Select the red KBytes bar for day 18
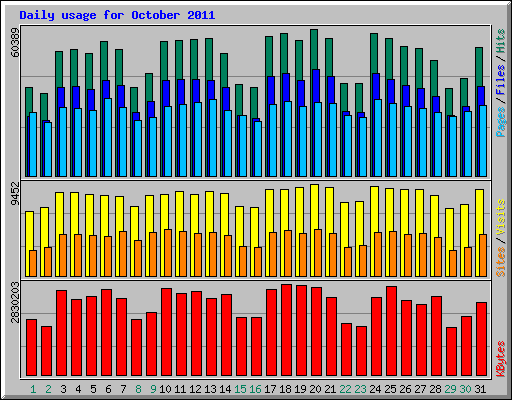 point(286,330)
